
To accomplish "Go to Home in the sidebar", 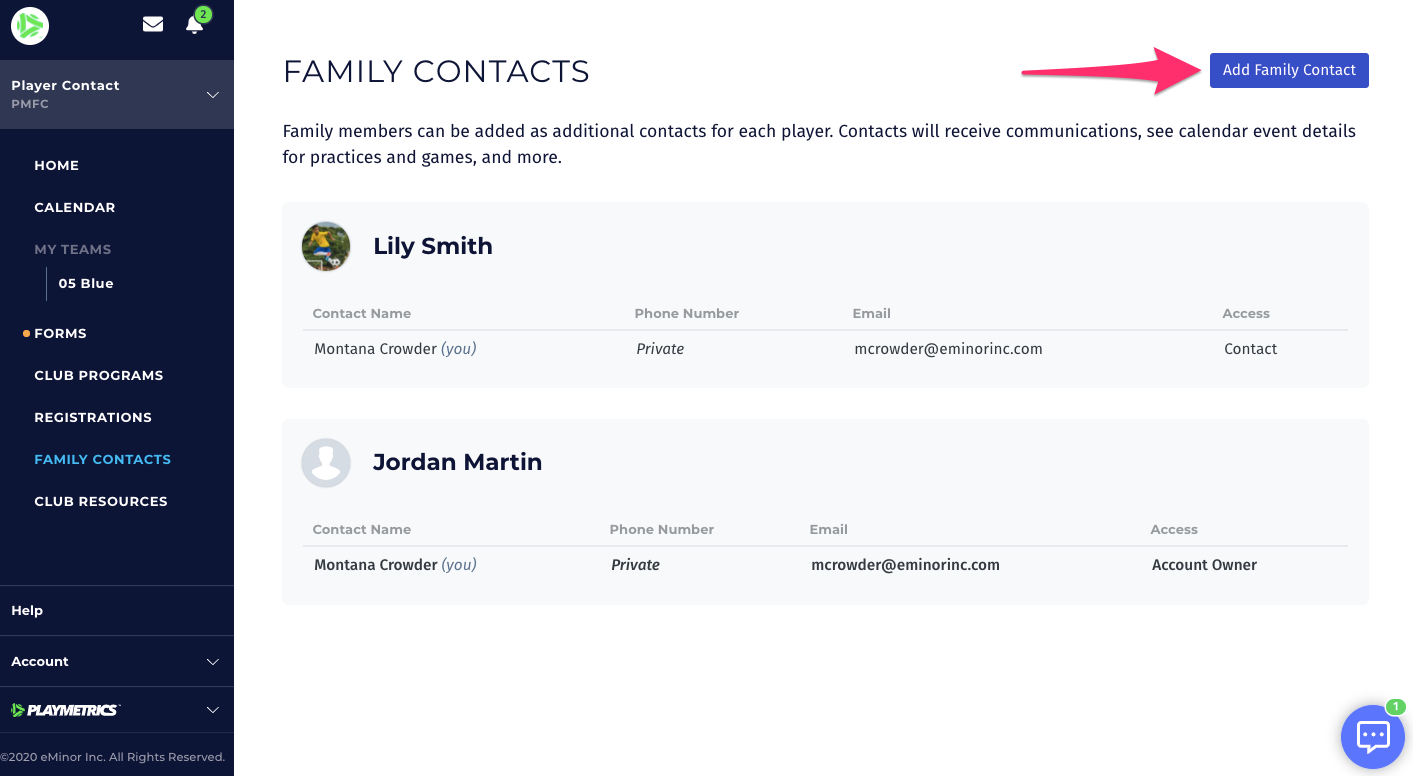I will (56, 165).
